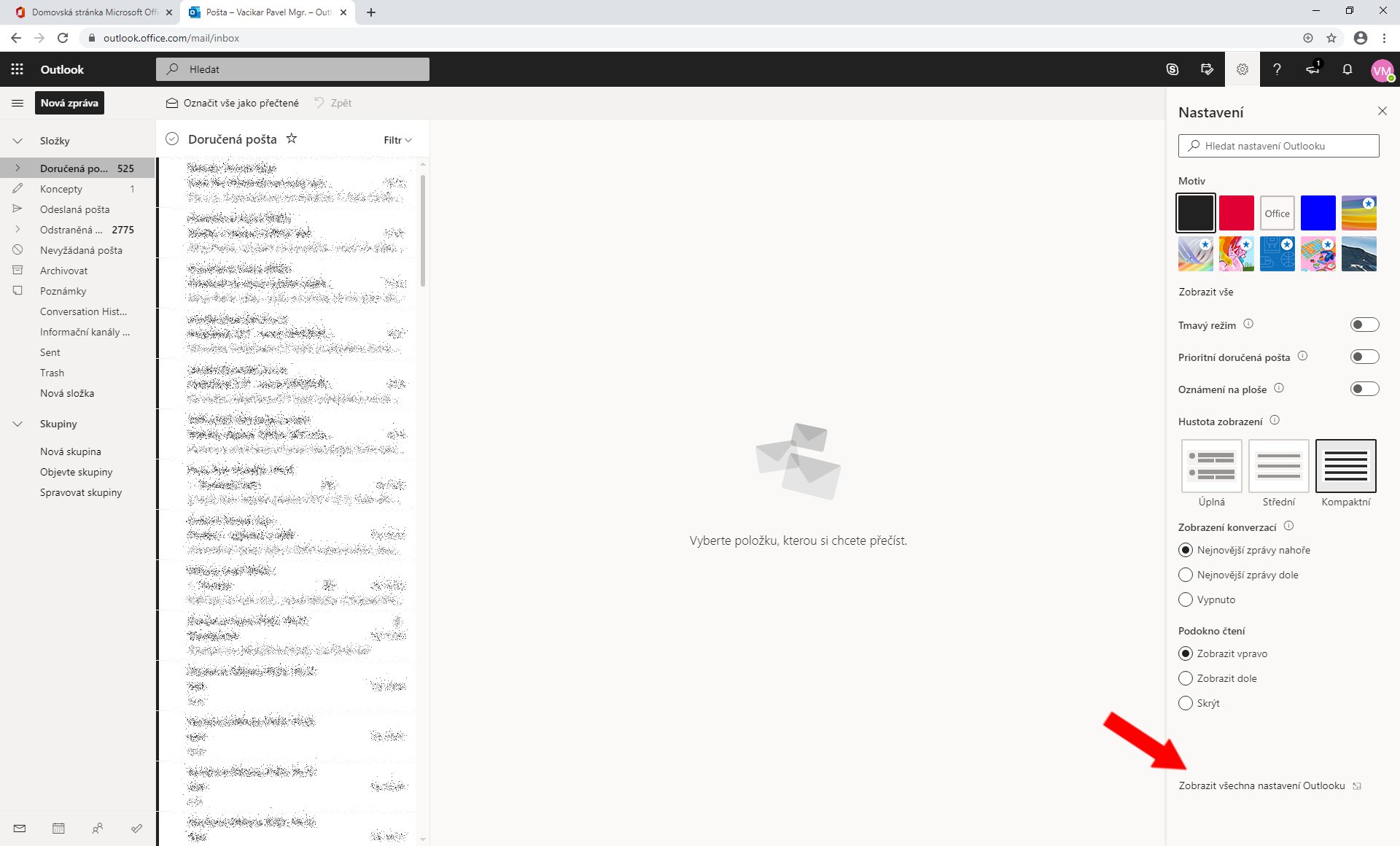
Task: Choose the black theme swatch
Action: (1196, 213)
